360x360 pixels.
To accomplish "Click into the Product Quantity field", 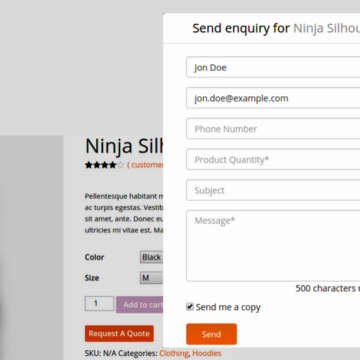I will (273, 159).
